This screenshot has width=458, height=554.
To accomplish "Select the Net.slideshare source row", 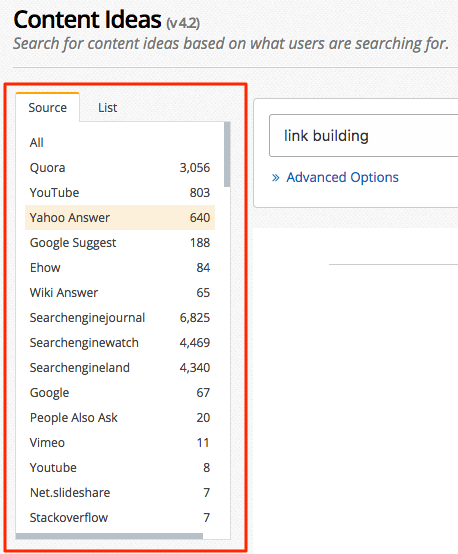I will 120,493.
